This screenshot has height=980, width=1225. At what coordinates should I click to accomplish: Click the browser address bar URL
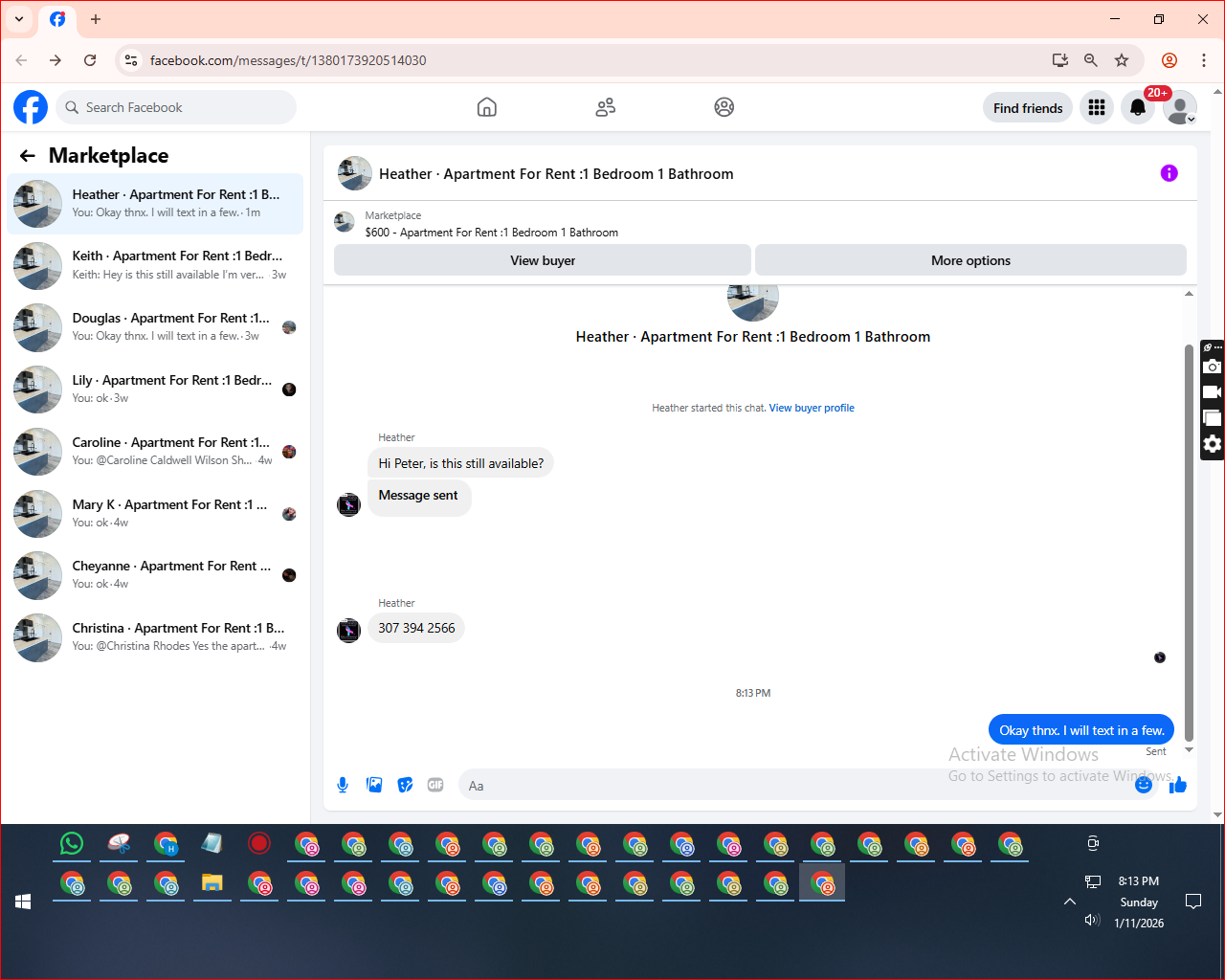tap(288, 60)
